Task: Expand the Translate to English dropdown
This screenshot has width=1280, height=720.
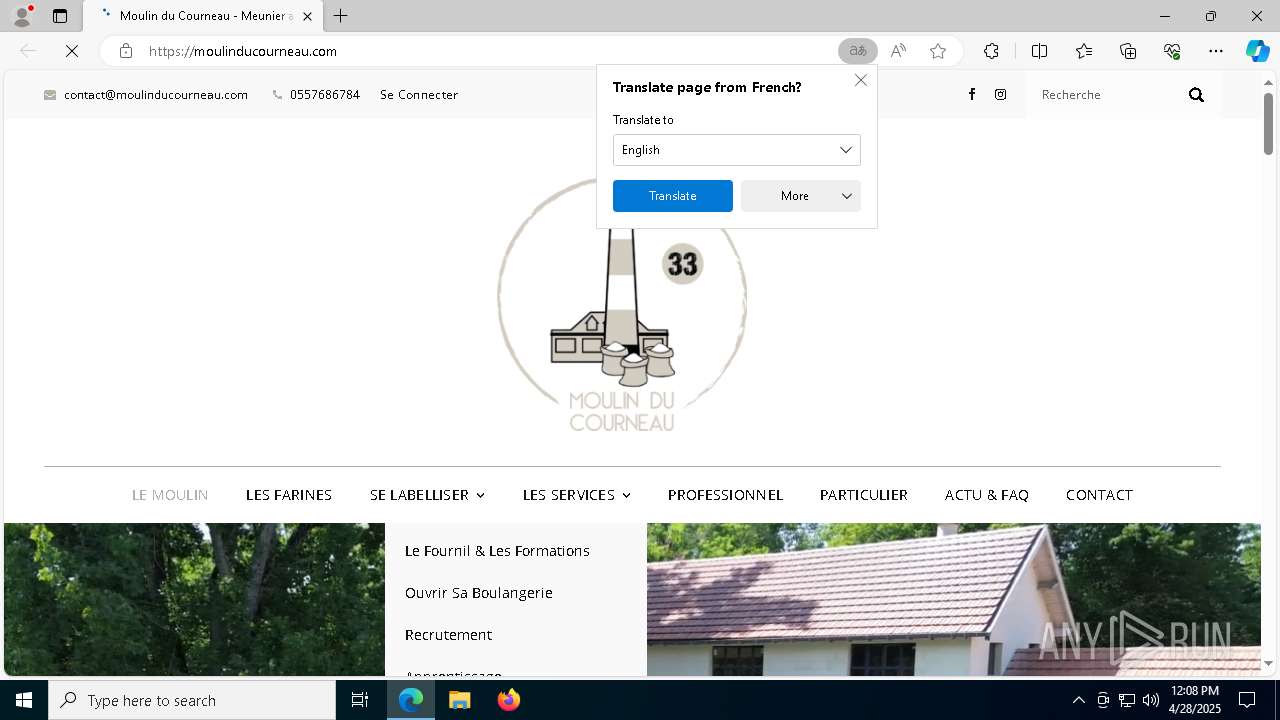Action: point(737,150)
